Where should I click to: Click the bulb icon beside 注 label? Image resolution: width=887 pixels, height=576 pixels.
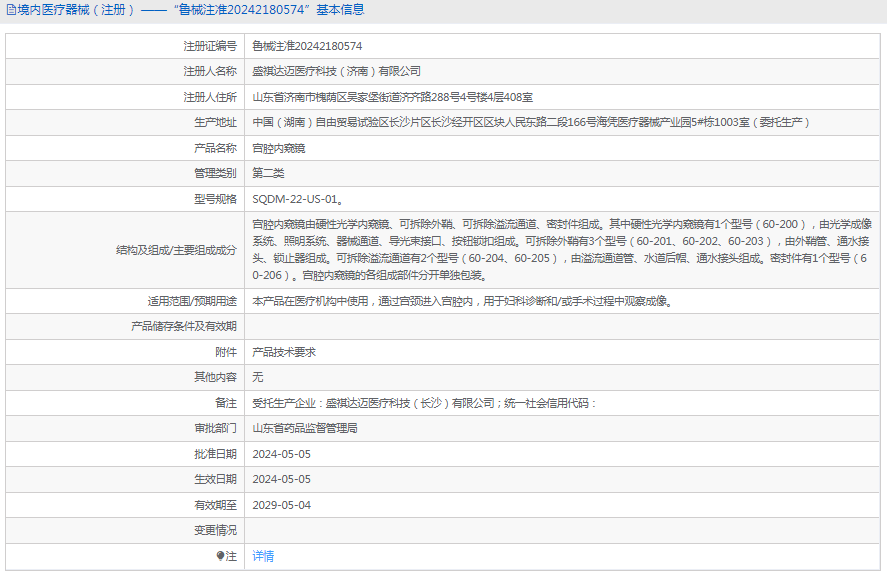(x=220, y=556)
